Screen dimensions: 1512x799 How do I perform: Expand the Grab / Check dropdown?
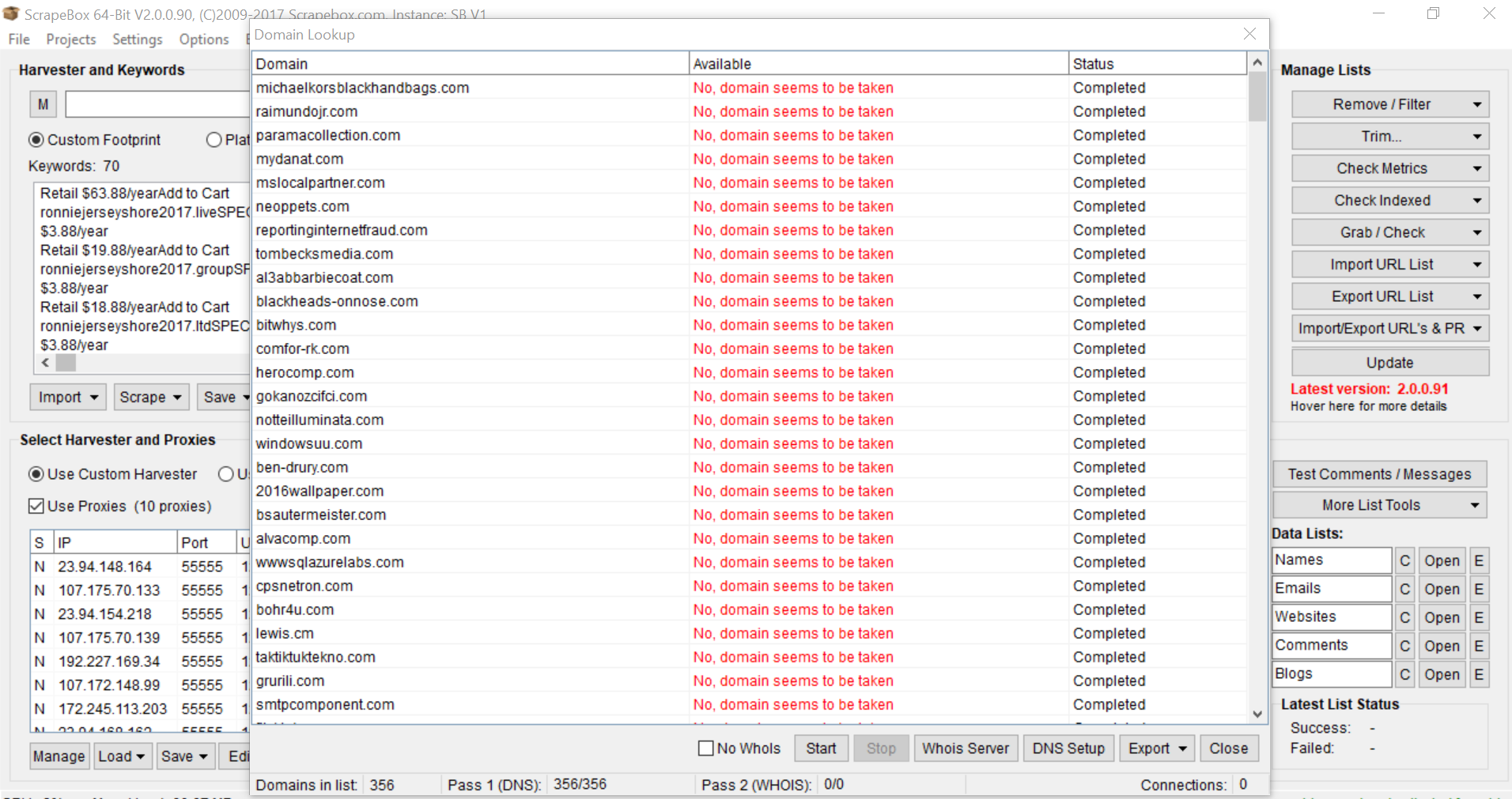(1390, 232)
